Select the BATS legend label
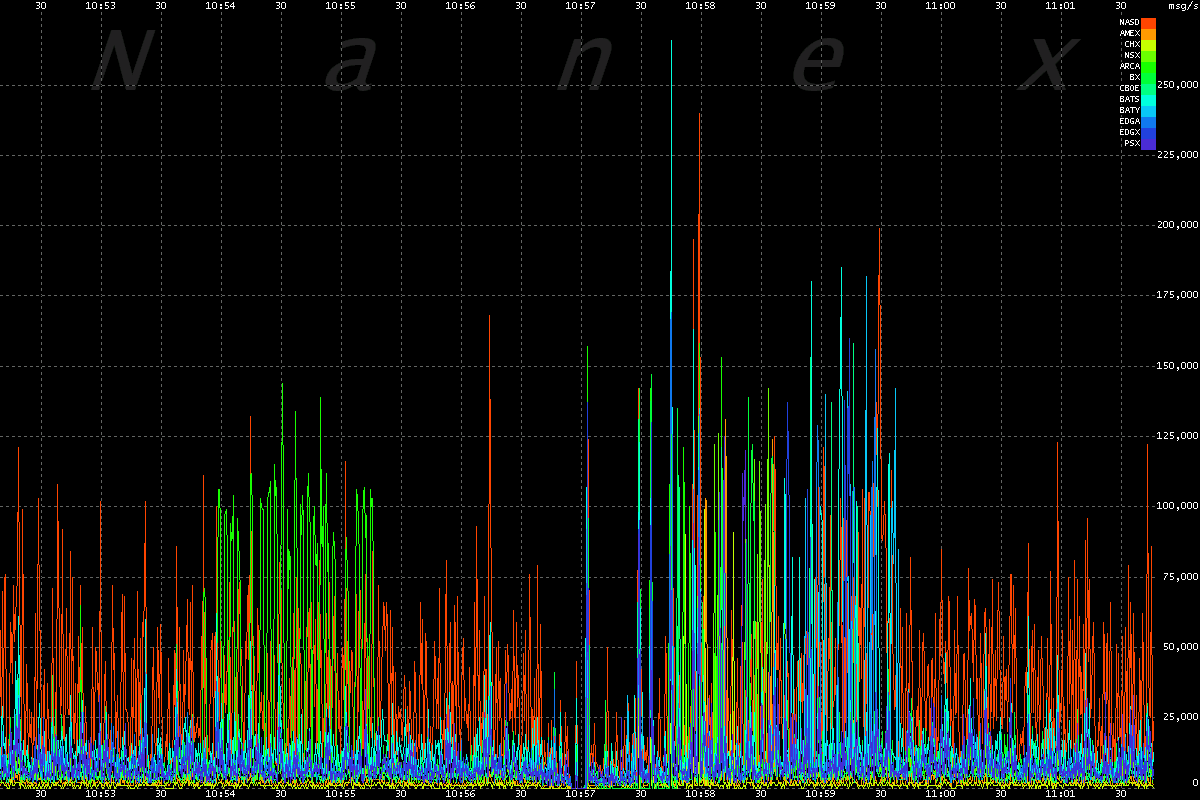The height and width of the screenshot is (800, 1200). pos(1130,99)
